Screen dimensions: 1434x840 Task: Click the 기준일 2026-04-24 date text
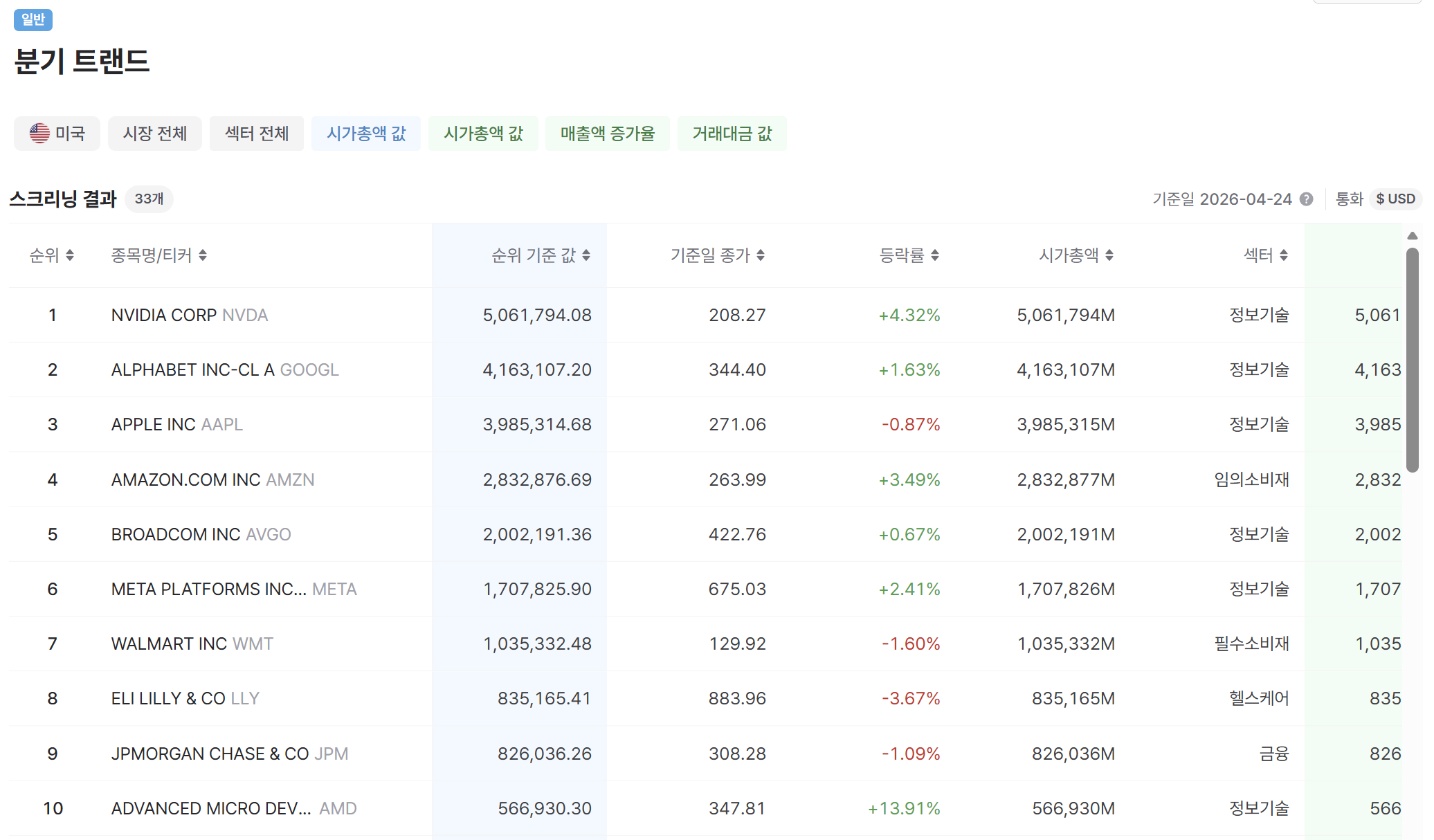(1222, 199)
